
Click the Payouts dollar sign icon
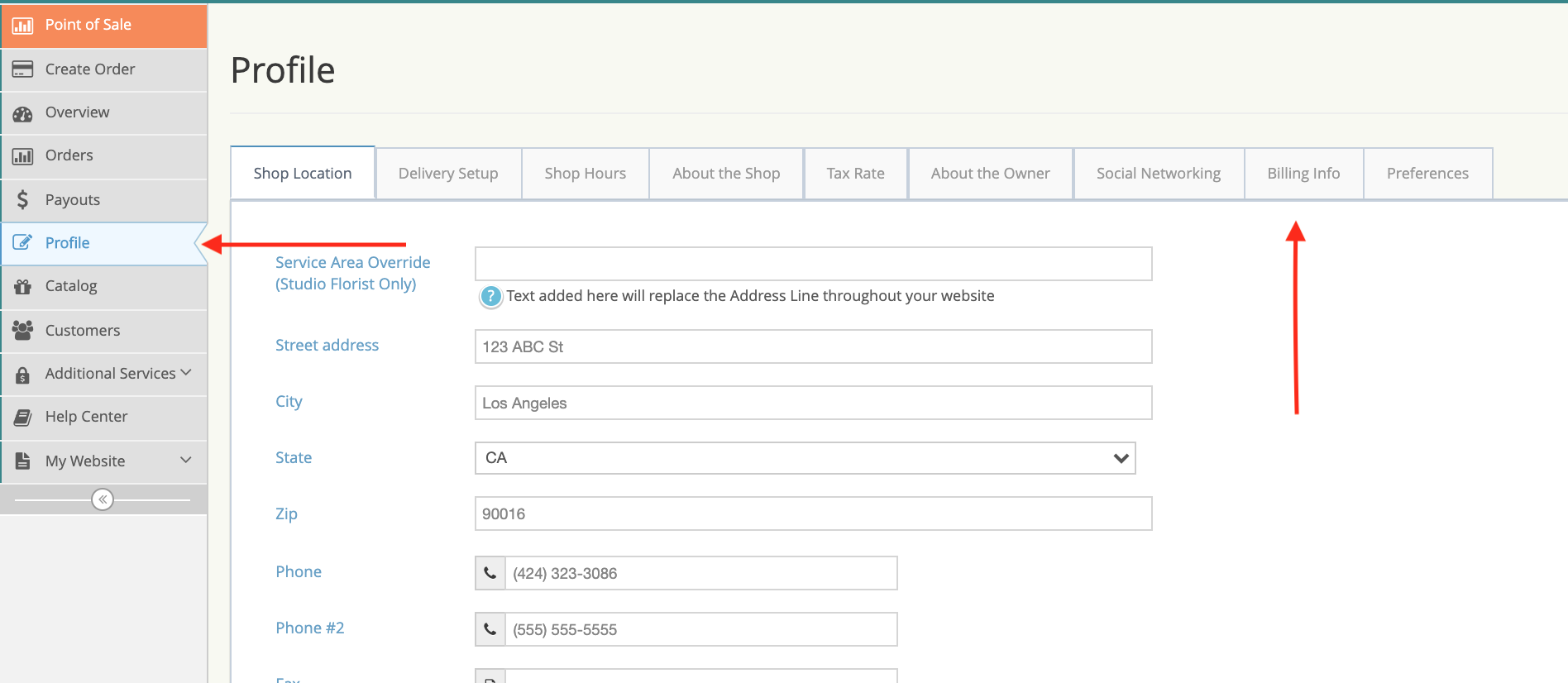point(22,199)
